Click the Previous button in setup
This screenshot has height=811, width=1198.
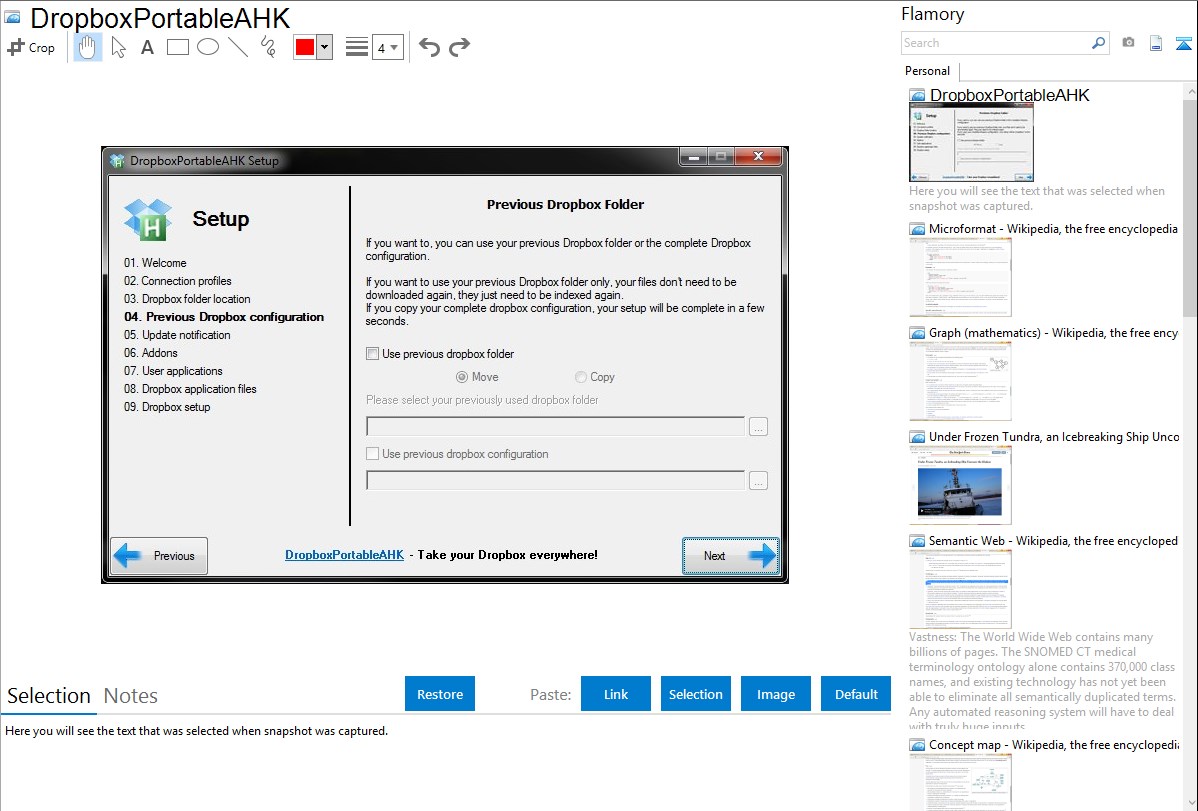point(160,556)
